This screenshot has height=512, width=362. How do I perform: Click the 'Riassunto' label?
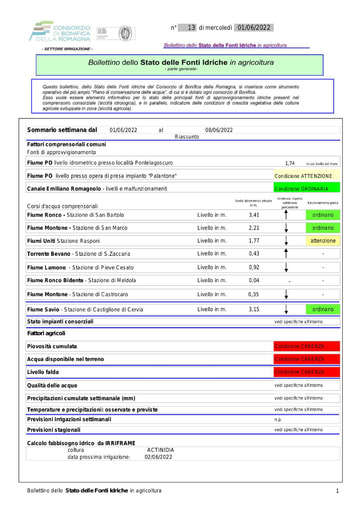187,137
